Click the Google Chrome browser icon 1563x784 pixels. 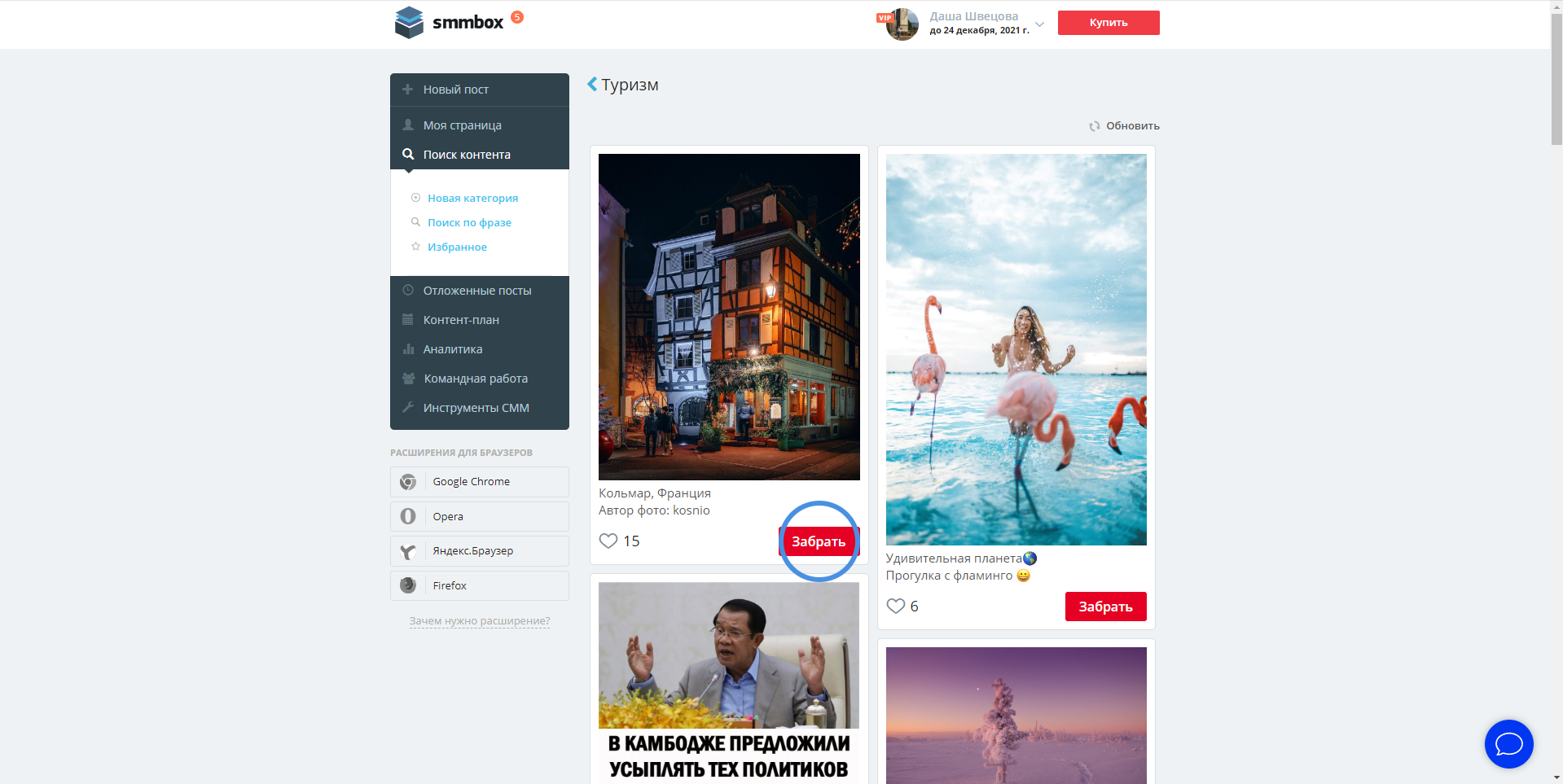(408, 482)
